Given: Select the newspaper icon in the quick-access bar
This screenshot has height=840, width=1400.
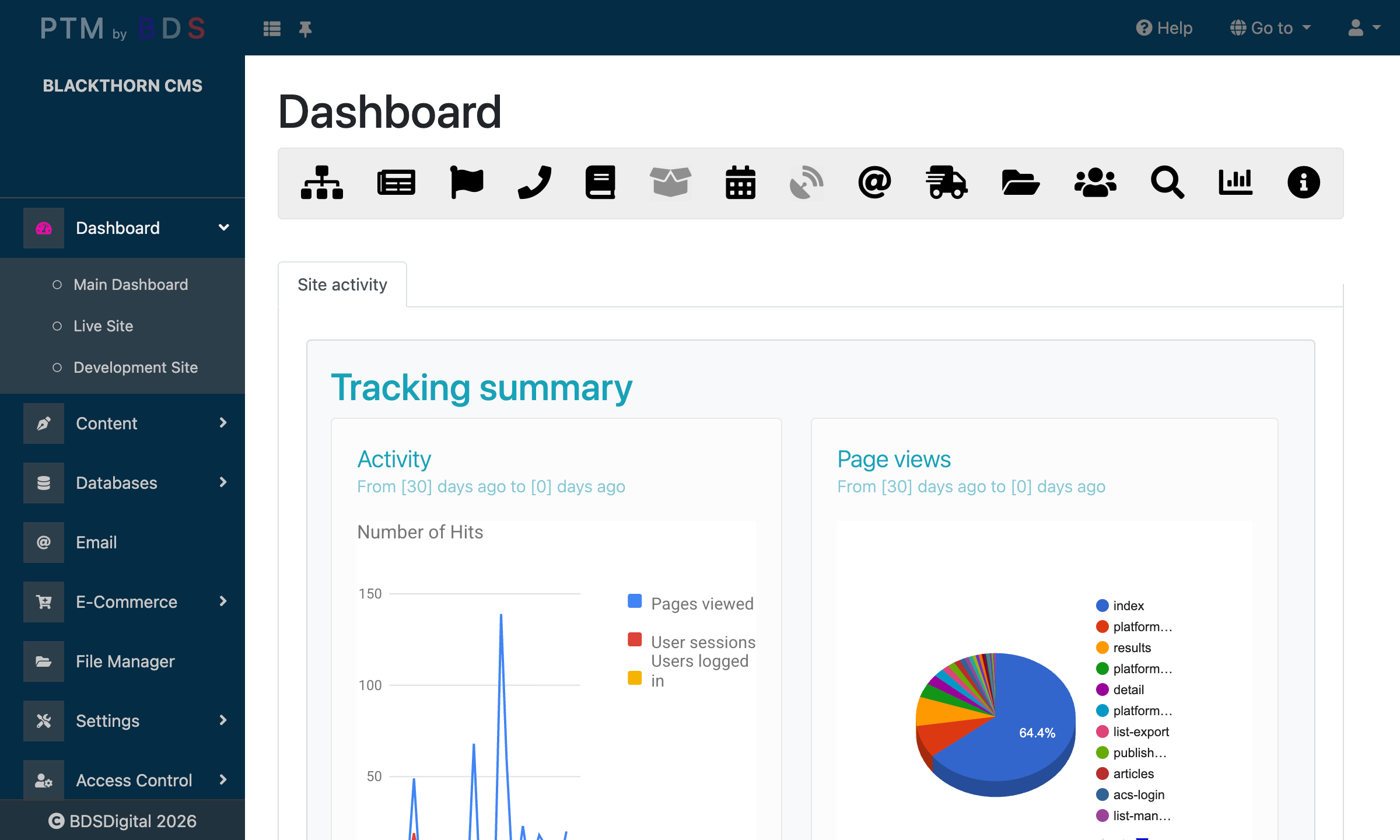Looking at the screenshot, I should pyautogui.click(x=396, y=183).
